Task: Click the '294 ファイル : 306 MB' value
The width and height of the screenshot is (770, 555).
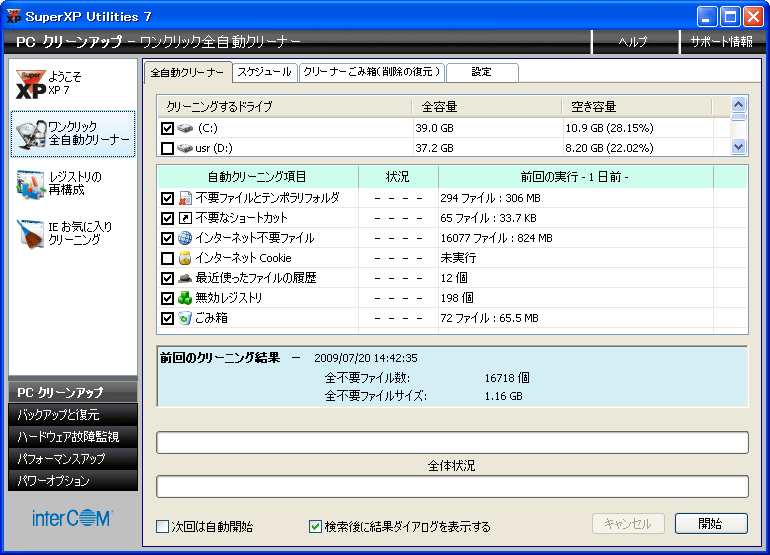Action: click(x=490, y=198)
